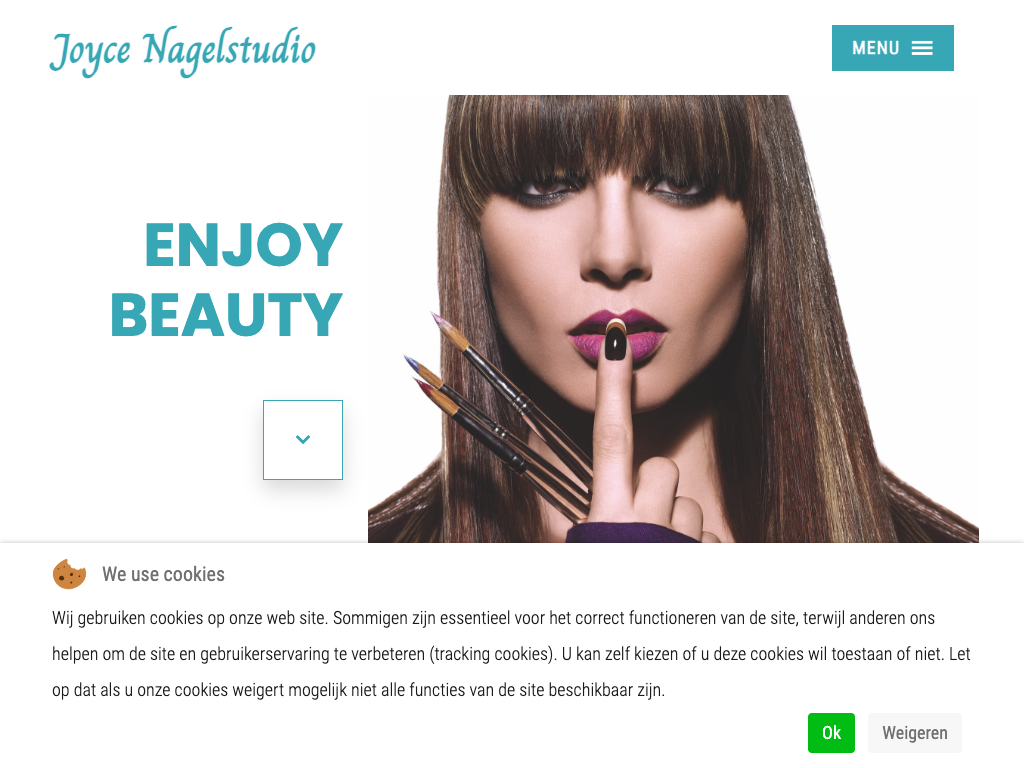Decline cookies with the Weigeren button
1024x768 pixels.
click(x=915, y=733)
